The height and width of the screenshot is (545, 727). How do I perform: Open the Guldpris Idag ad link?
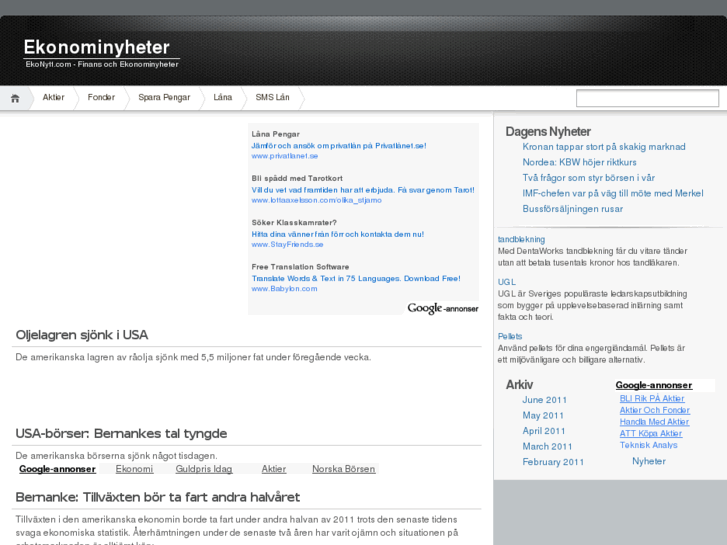tap(204, 469)
